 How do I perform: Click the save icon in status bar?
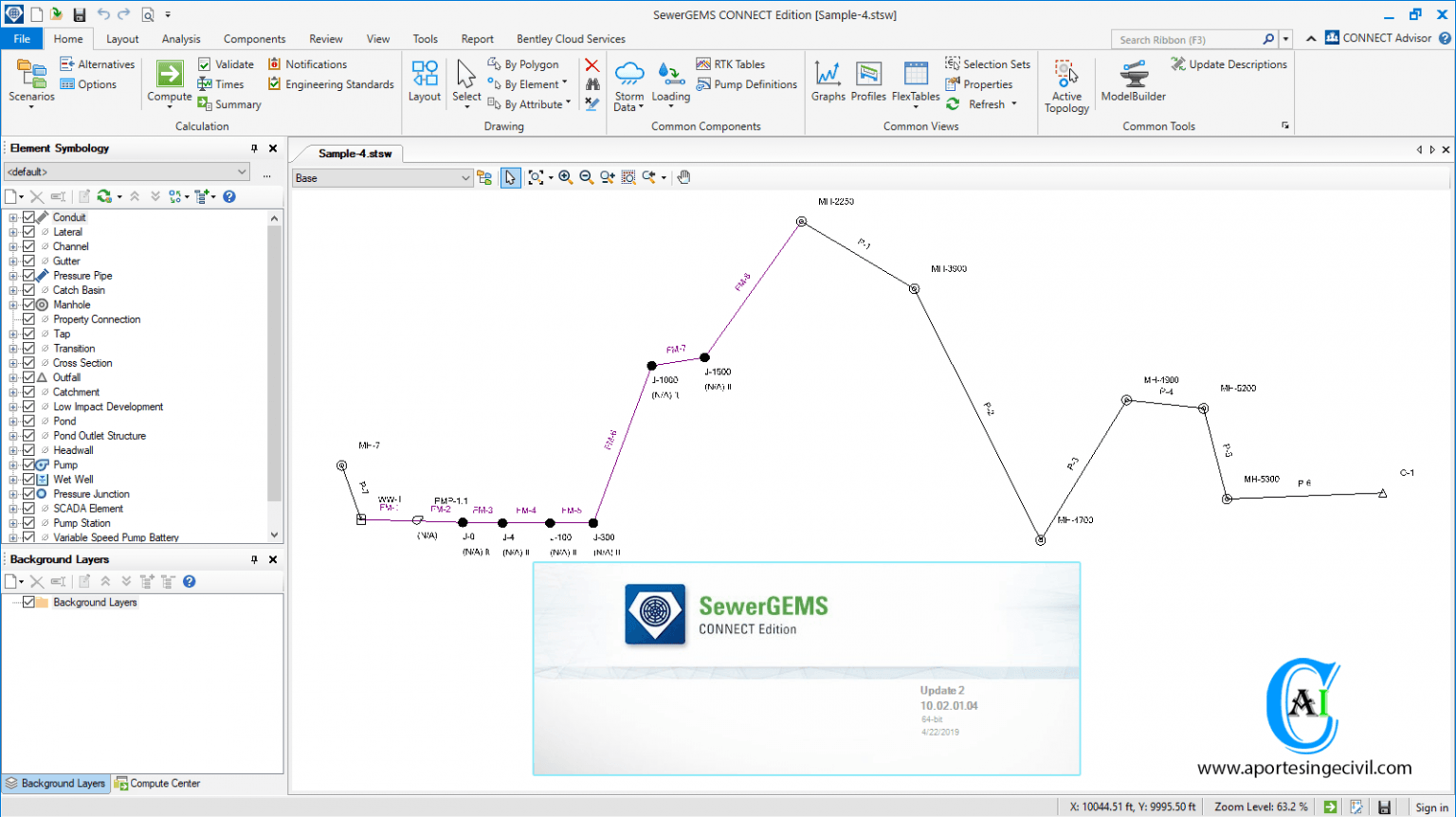click(x=1384, y=807)
